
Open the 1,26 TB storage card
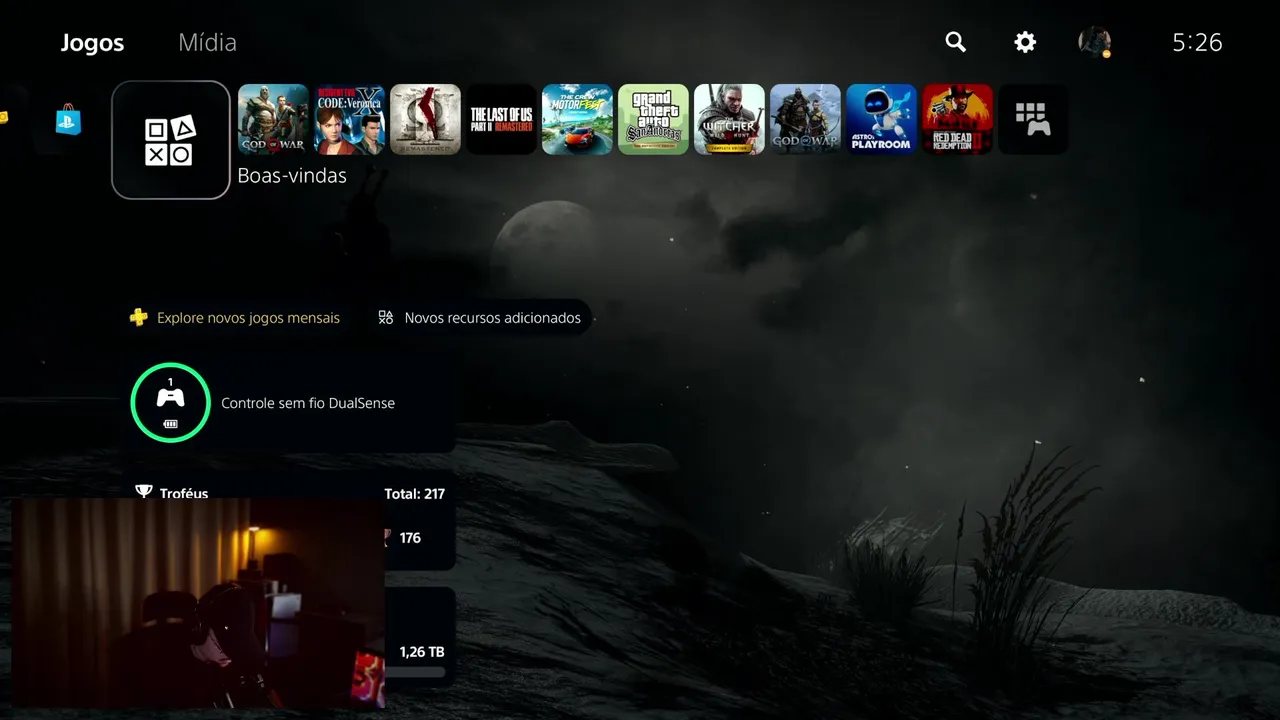click(x=420, y=638)
